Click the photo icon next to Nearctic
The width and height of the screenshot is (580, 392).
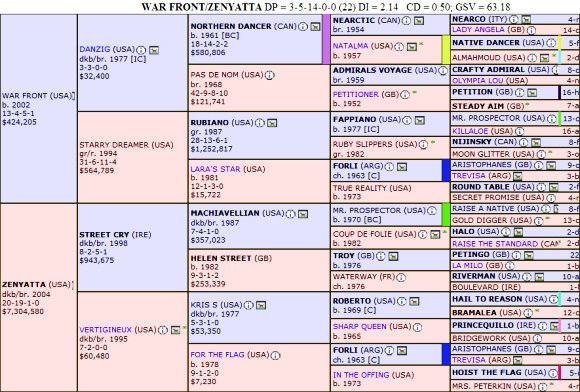pyautogui.click(x=419, y=21)
